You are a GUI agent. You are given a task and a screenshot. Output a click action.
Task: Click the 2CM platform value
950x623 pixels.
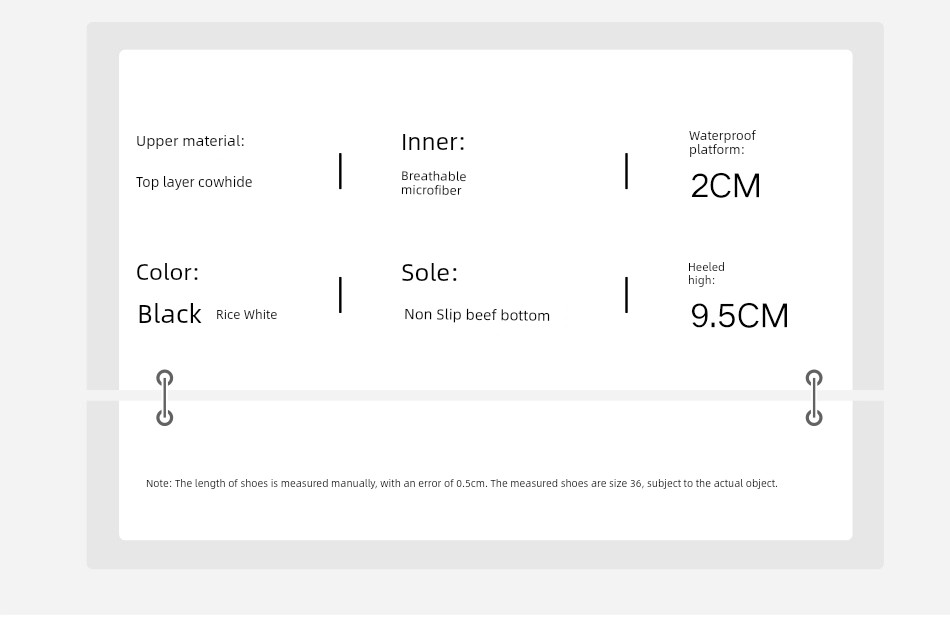(725, 185)
